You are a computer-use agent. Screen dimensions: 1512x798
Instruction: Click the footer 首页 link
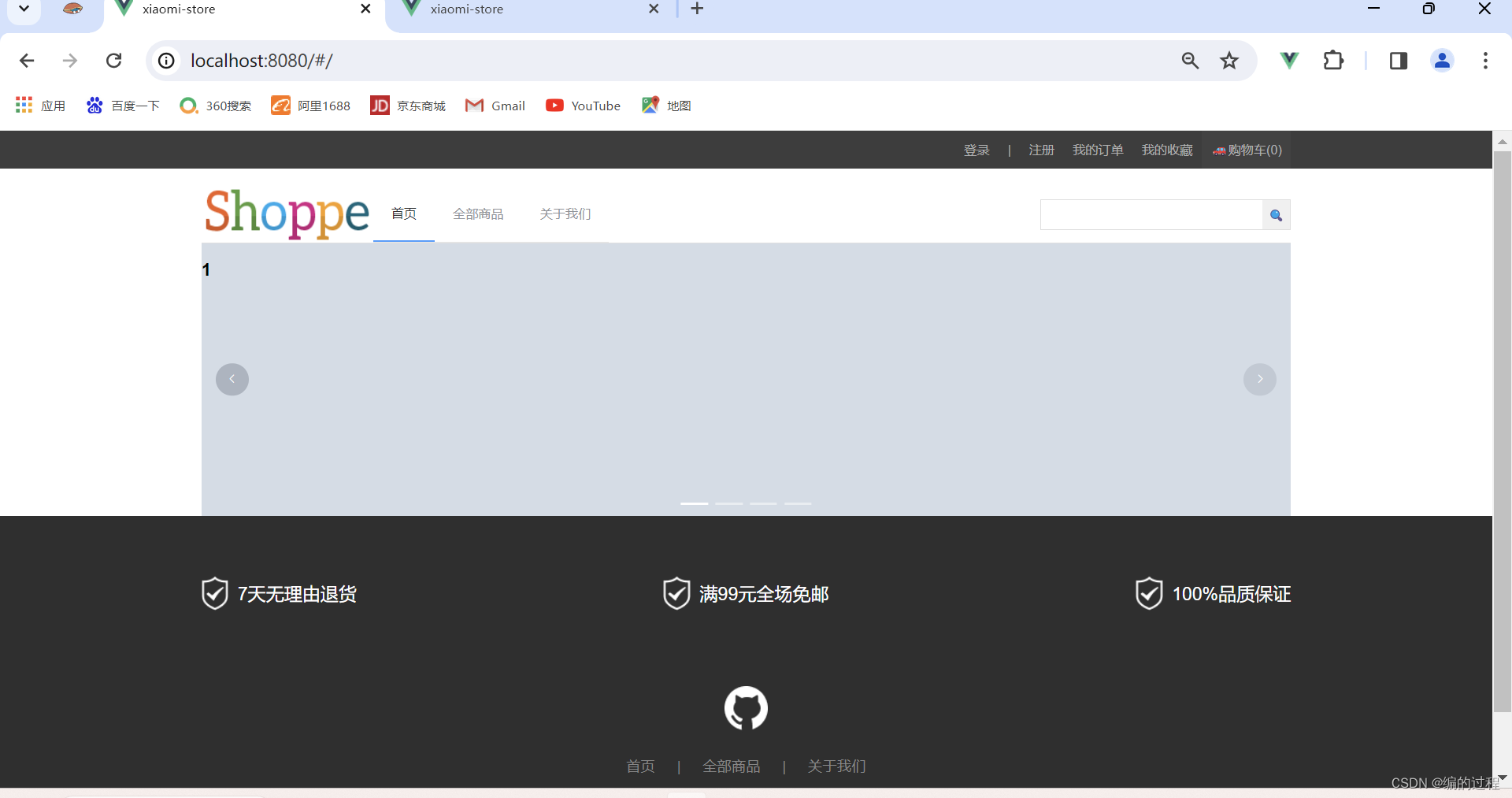(640, 766)
